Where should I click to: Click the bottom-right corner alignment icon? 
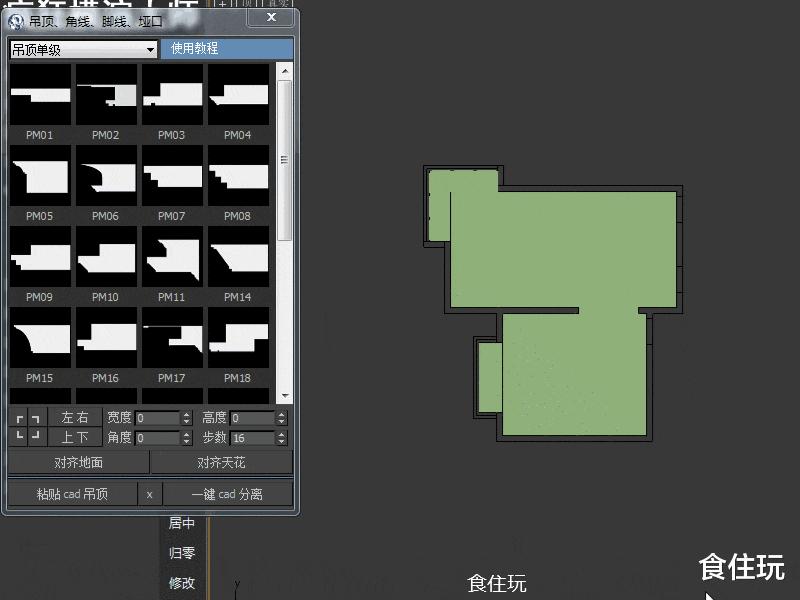click(x=36, y=435)
